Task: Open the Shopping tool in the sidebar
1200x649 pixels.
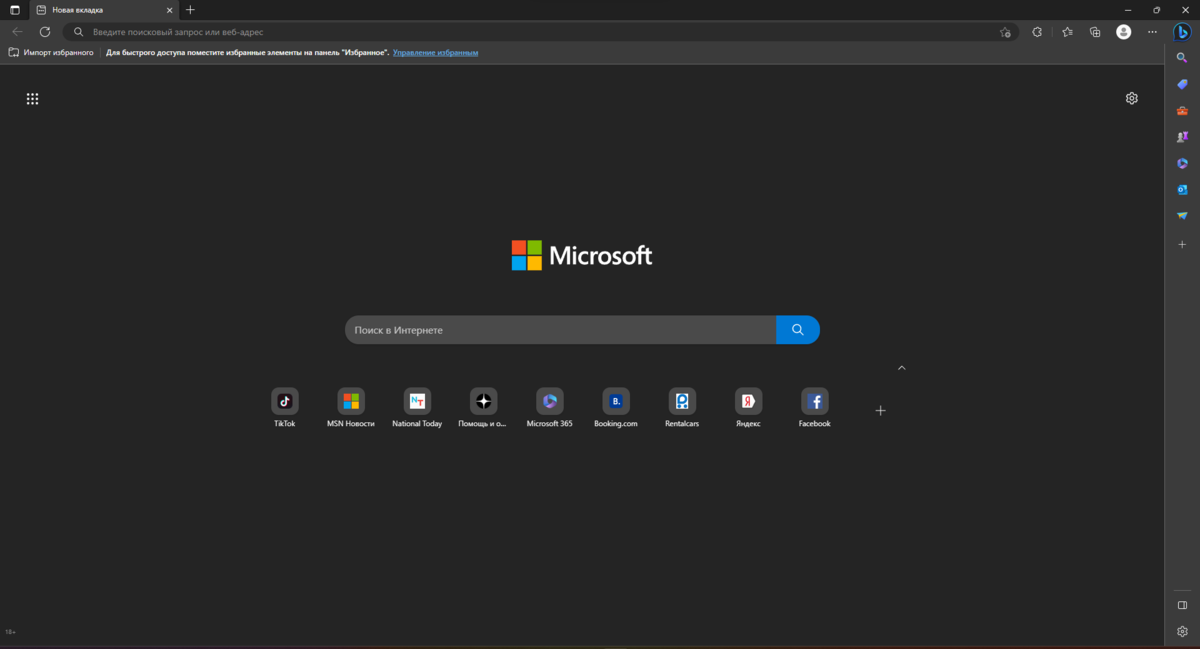Action: pyautogui.click(x=1181, y=84)
